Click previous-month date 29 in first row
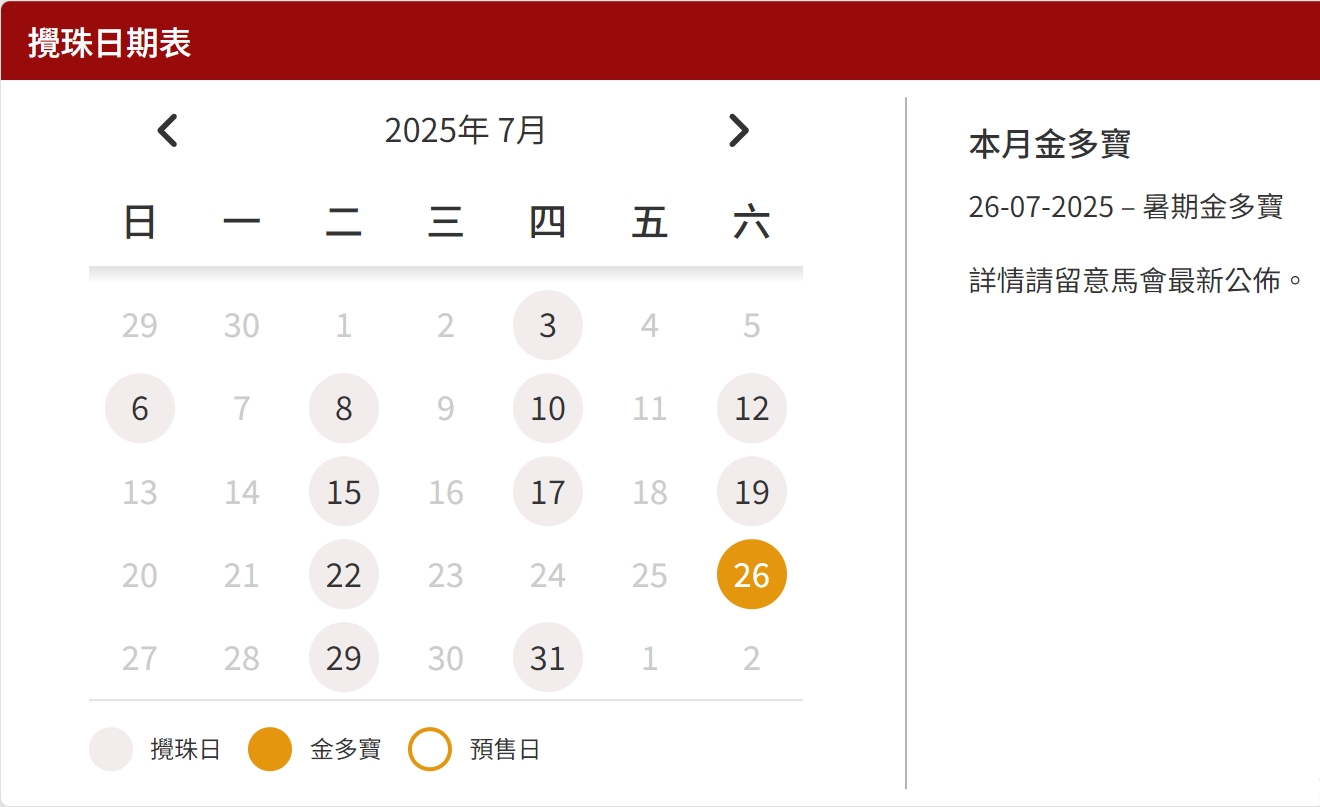Image resolution: width=1320 pixels, height=807 pixels. (140, 325)
